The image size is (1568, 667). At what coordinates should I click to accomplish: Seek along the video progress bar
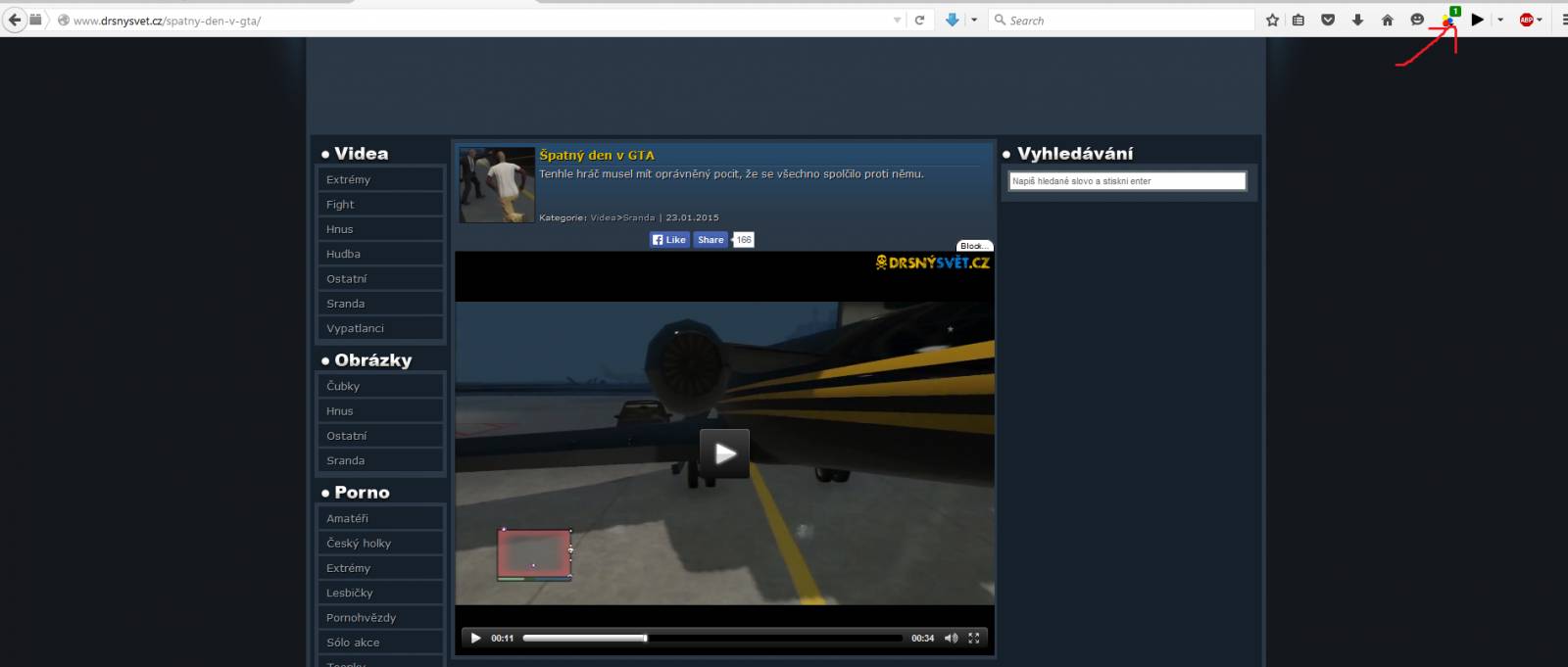coord(712,638)
